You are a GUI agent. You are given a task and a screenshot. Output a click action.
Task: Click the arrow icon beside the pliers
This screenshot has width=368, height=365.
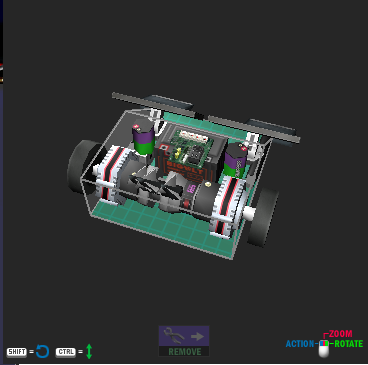click(198, 336)
